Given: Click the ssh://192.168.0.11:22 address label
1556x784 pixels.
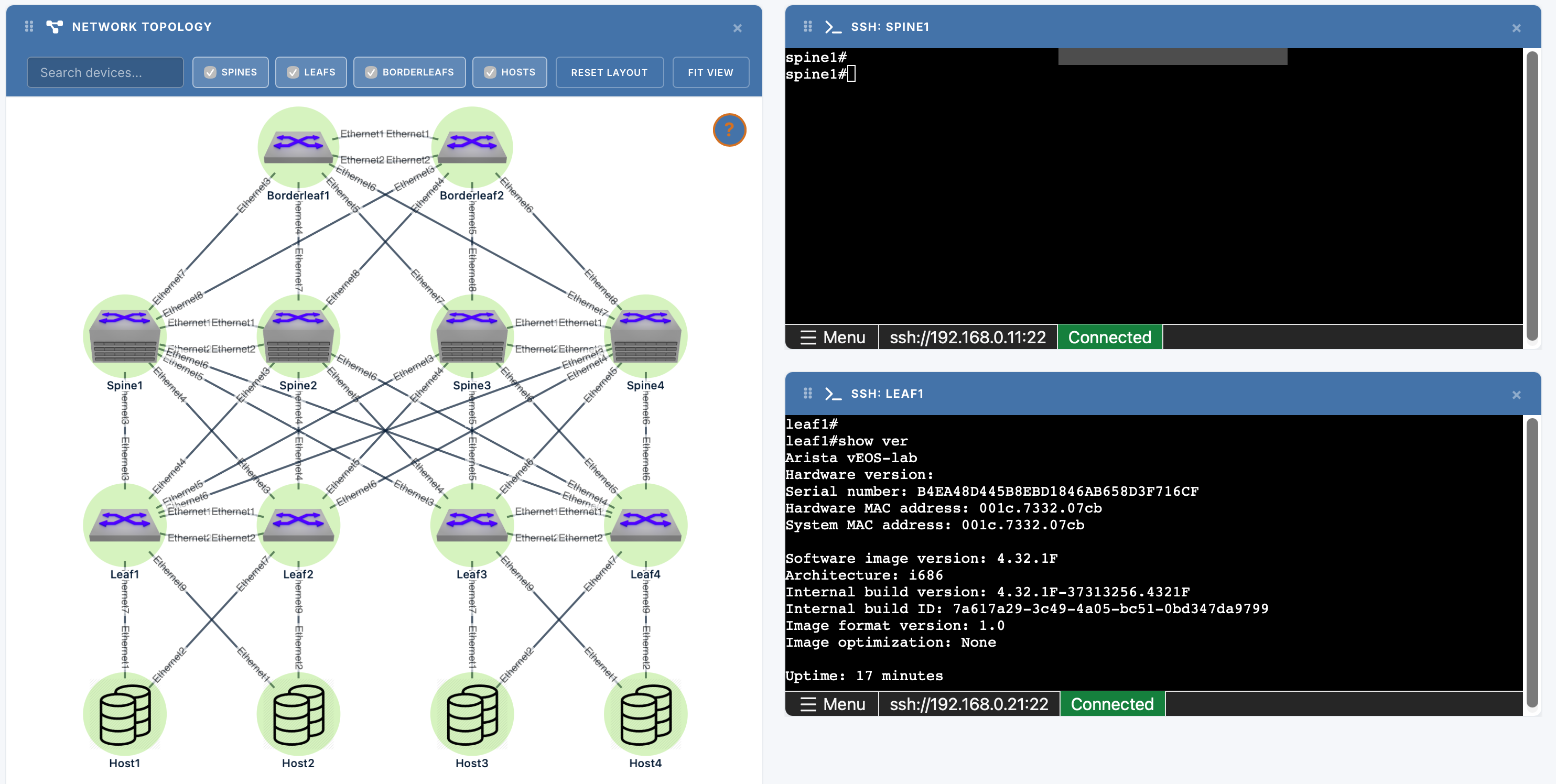Looking at the screenshot, I should 968,337.
